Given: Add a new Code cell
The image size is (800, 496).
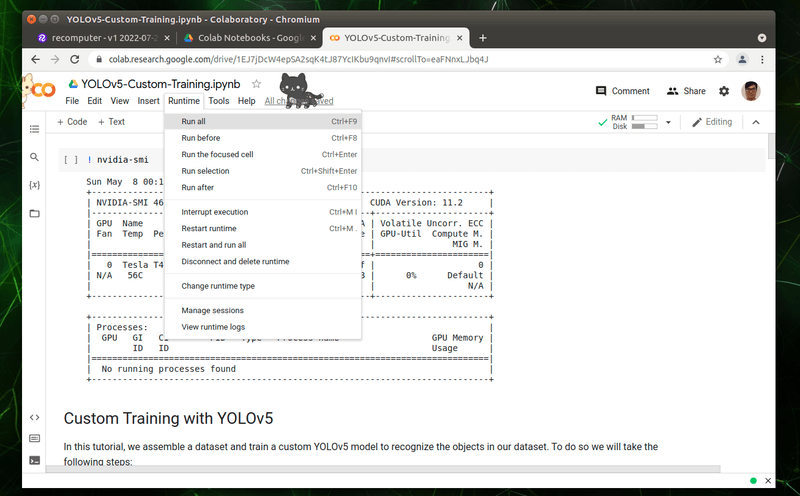Looking at the screenshot, I should click(x=72, y=122).
